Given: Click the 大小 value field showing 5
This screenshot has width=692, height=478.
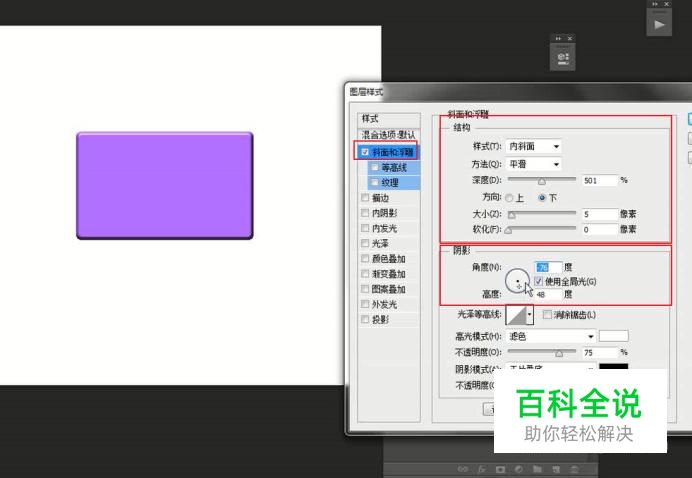Looking at the screenshot, I should (599, 215).
